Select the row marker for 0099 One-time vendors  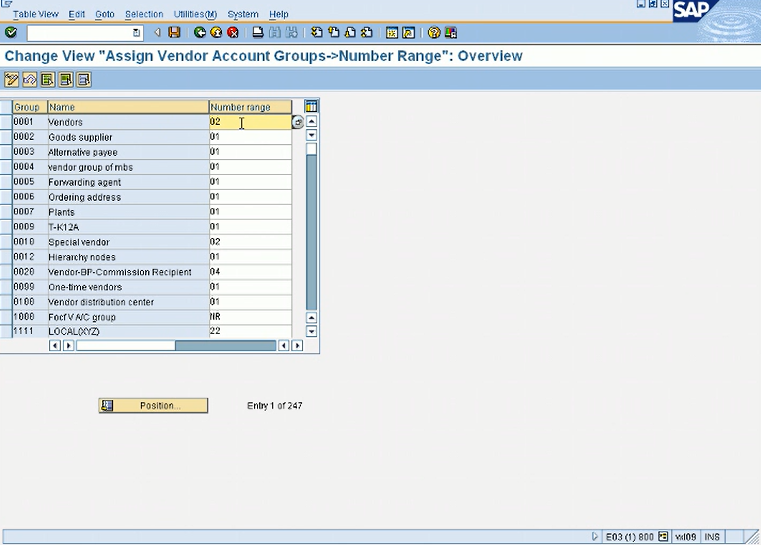(x=6, y=287)
